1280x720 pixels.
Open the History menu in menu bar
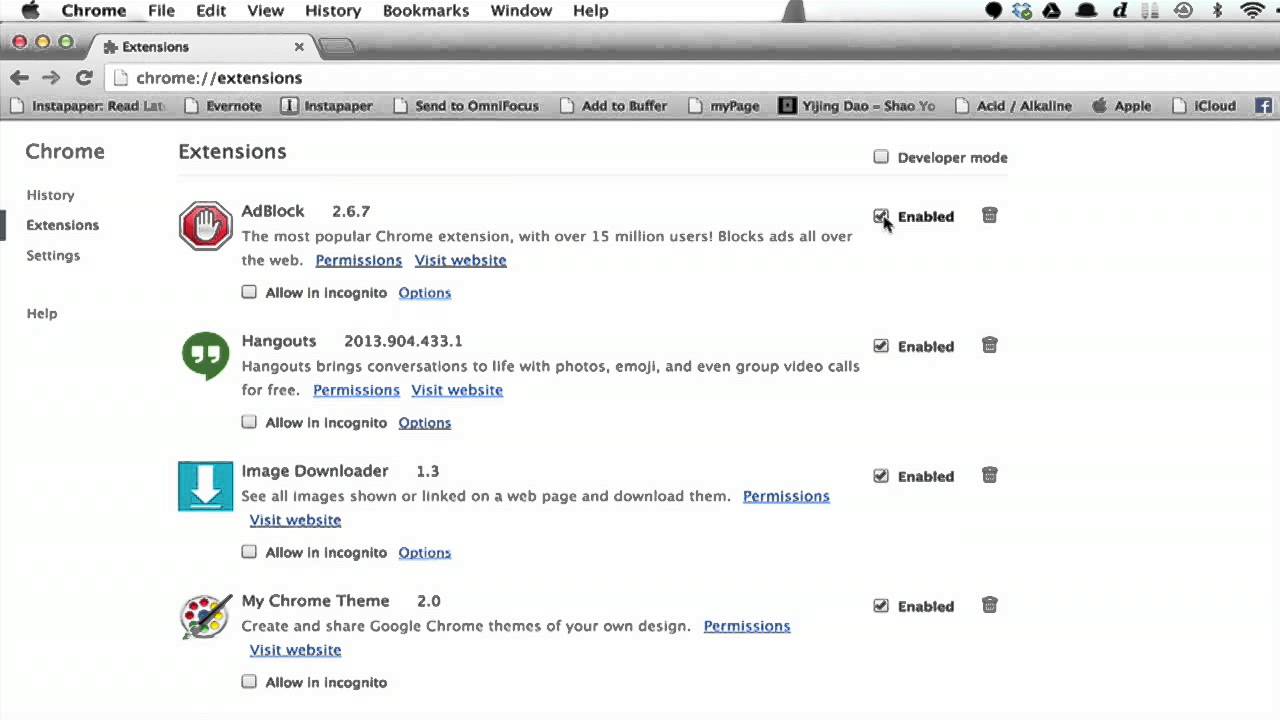[333, 11]
